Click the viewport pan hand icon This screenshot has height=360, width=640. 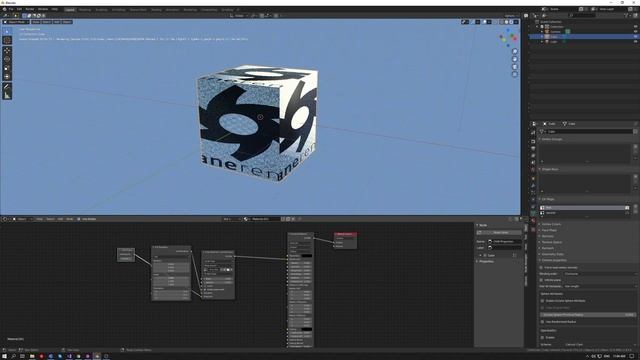click(x=515, y=59)
